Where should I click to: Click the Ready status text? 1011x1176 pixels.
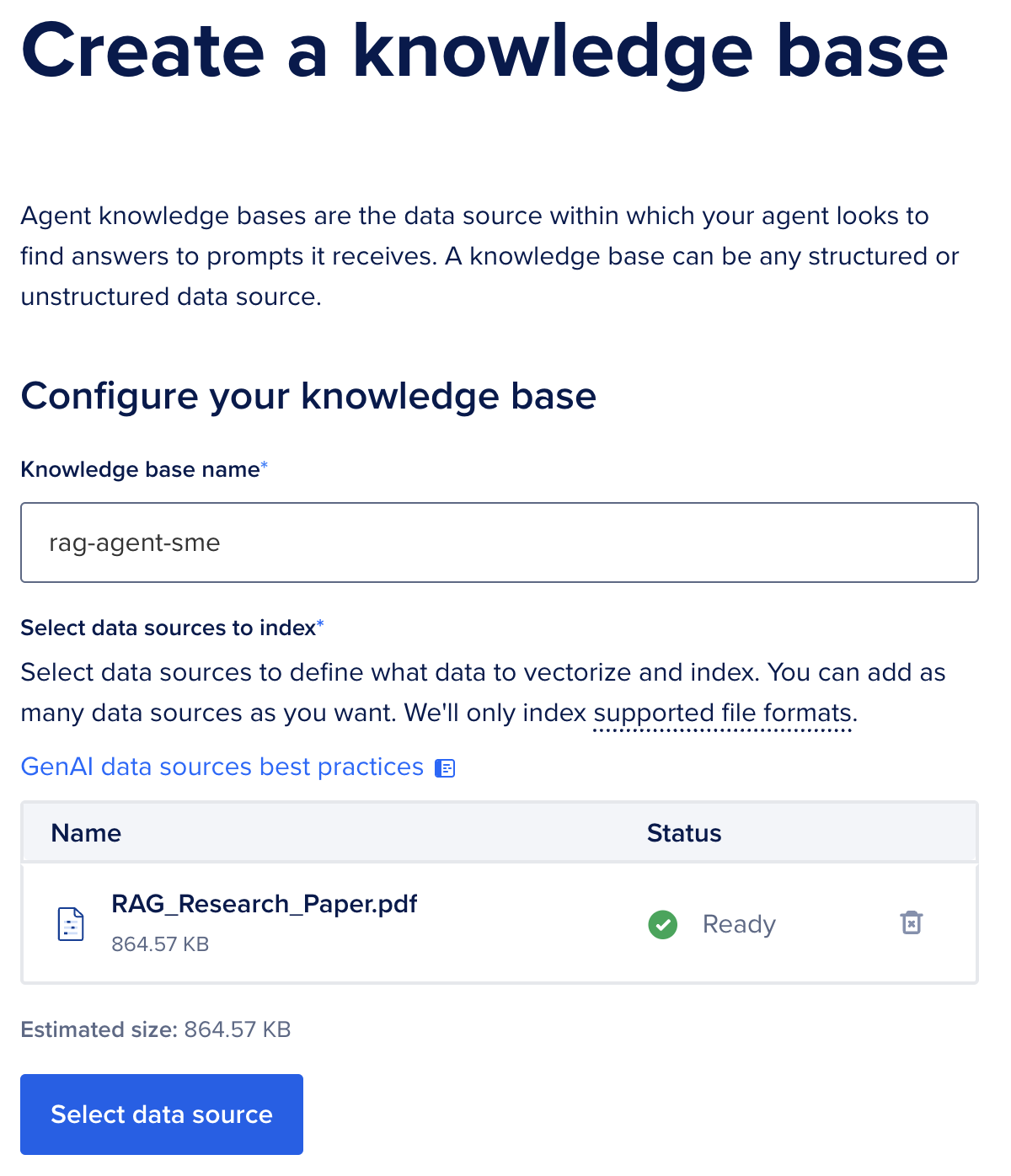click(x=739, y=924)
